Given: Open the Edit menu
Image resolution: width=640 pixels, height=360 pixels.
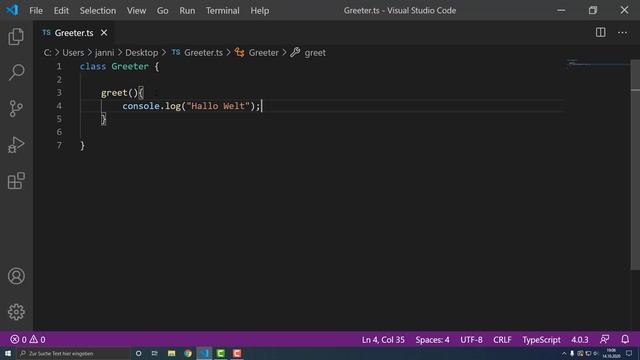Looking at the screenshot, I should [x=61, y=10].
